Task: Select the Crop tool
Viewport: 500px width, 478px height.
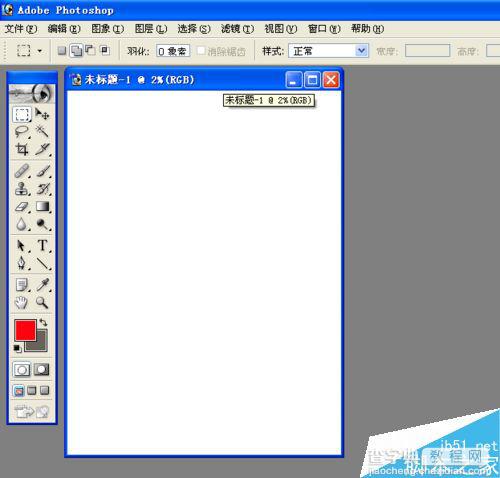Action: pos(22,149)
